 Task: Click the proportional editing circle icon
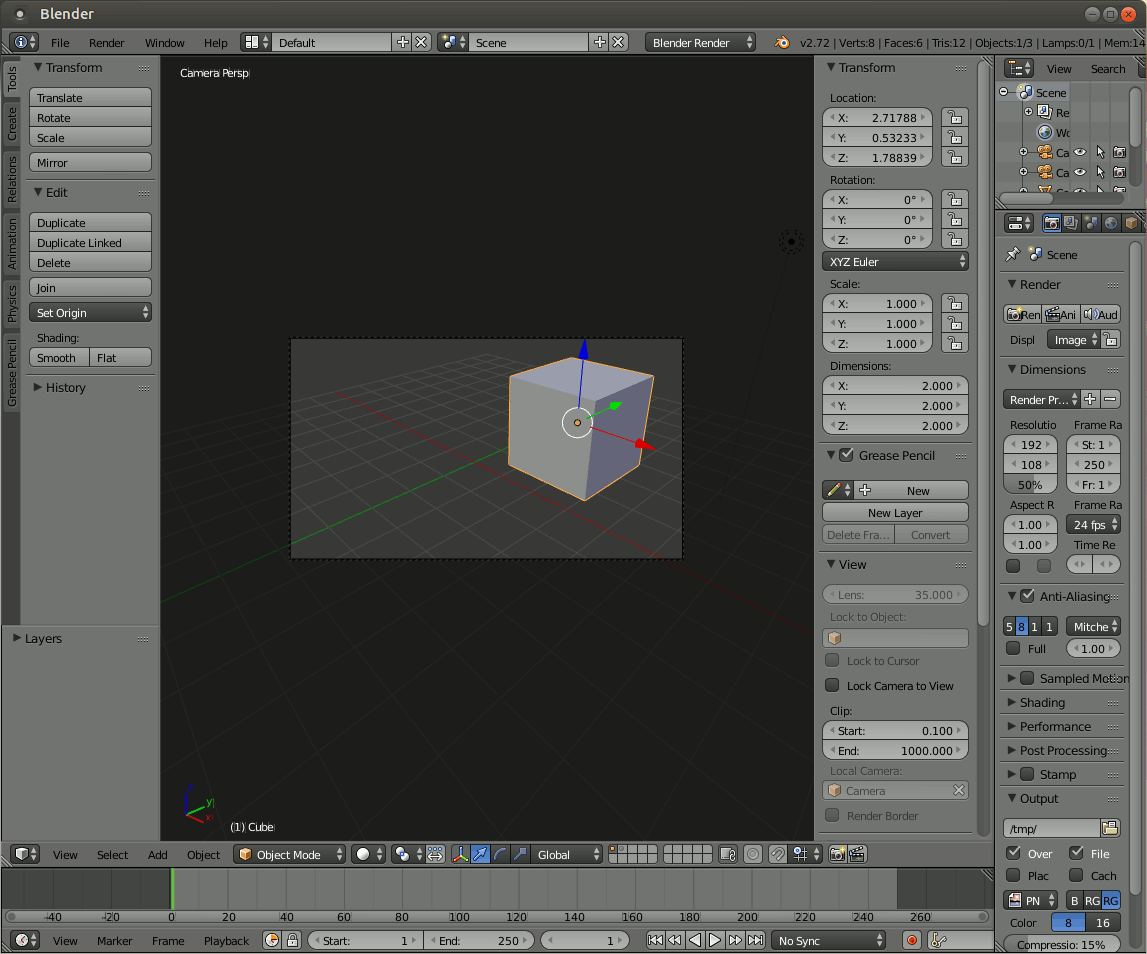click(753, 854)
